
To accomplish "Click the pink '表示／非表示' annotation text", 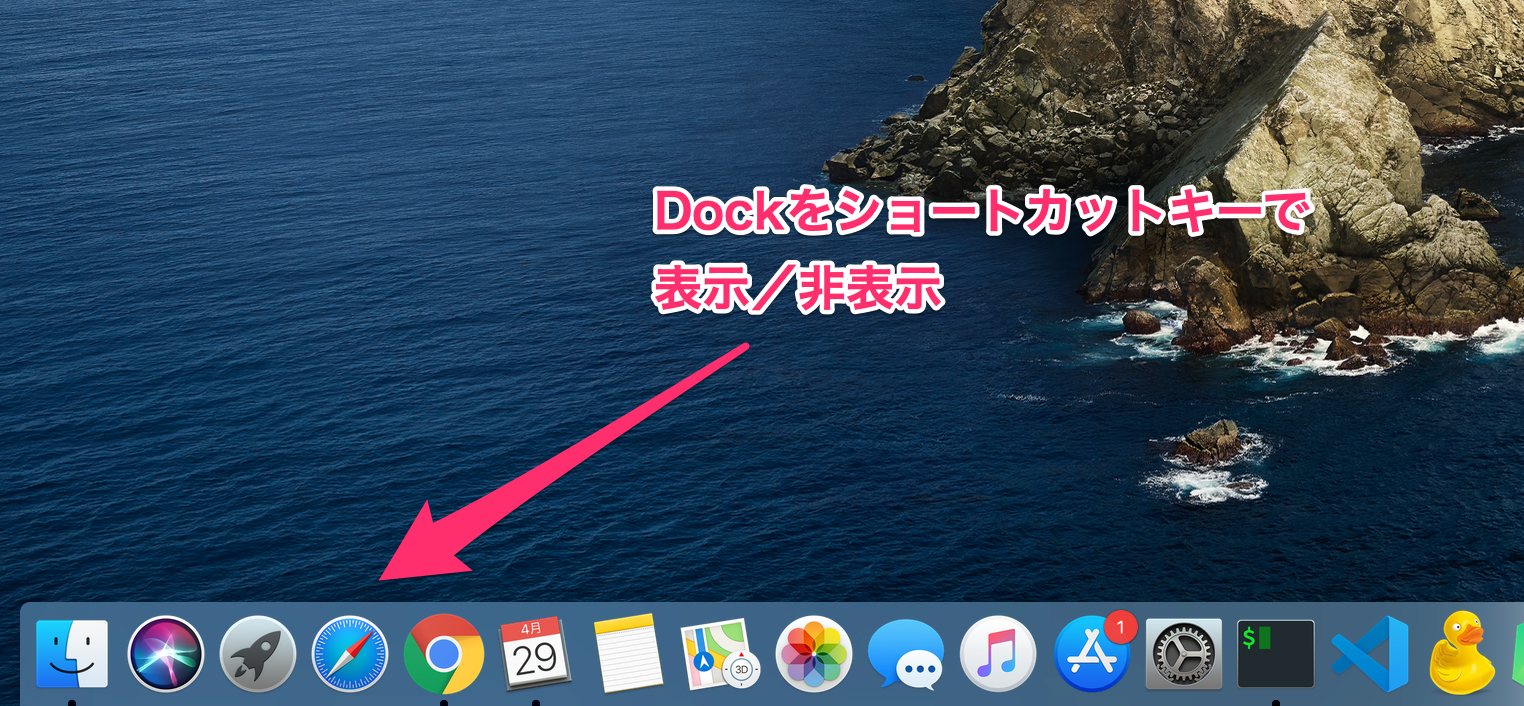I will pos(798,291).
